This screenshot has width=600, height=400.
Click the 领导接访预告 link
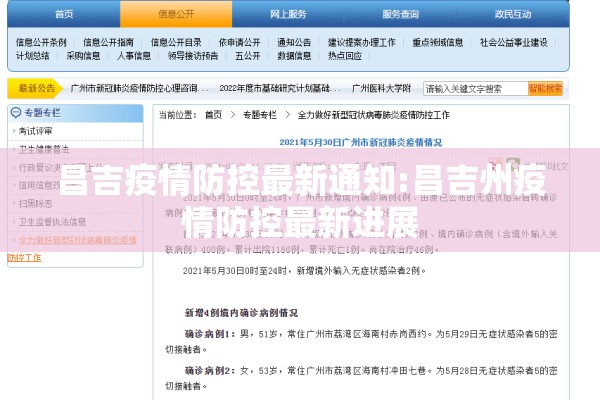coord(193,56)
